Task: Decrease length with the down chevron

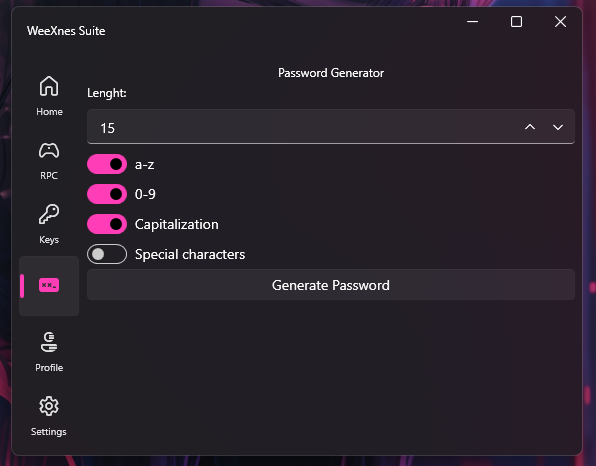Action: pos(558,127)
